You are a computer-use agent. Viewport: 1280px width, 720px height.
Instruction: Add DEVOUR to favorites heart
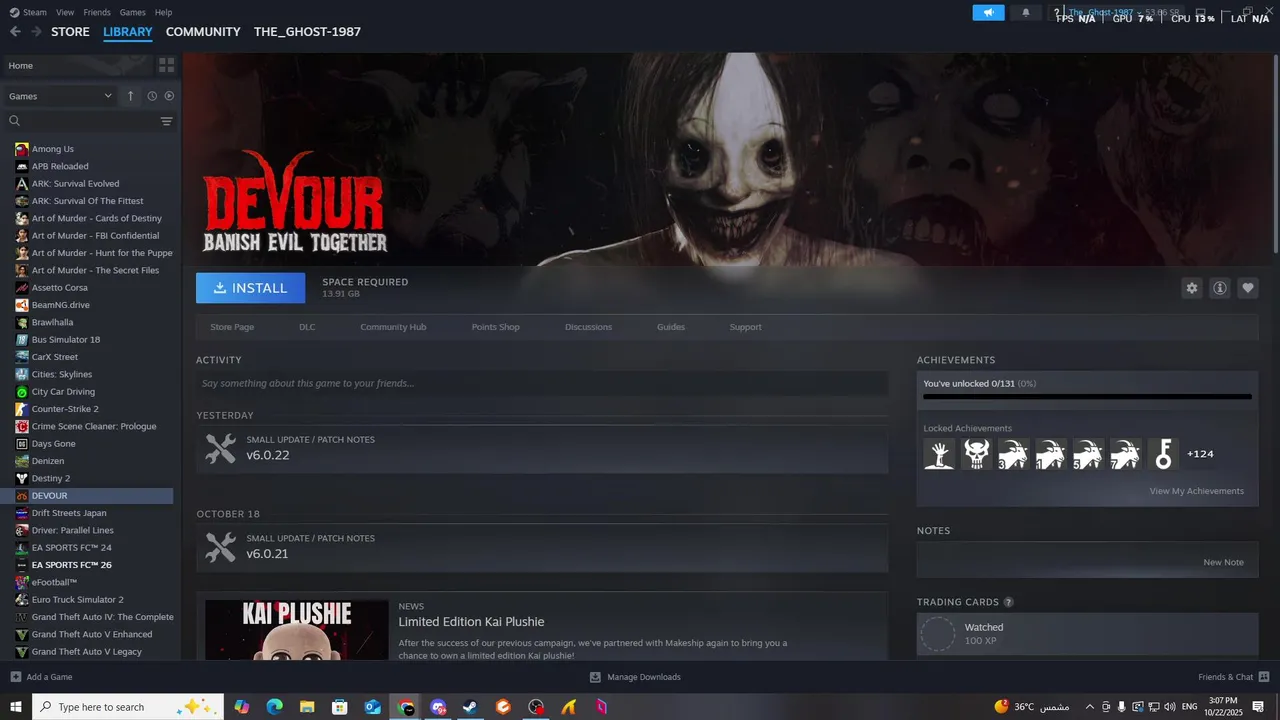[1248, 288]
